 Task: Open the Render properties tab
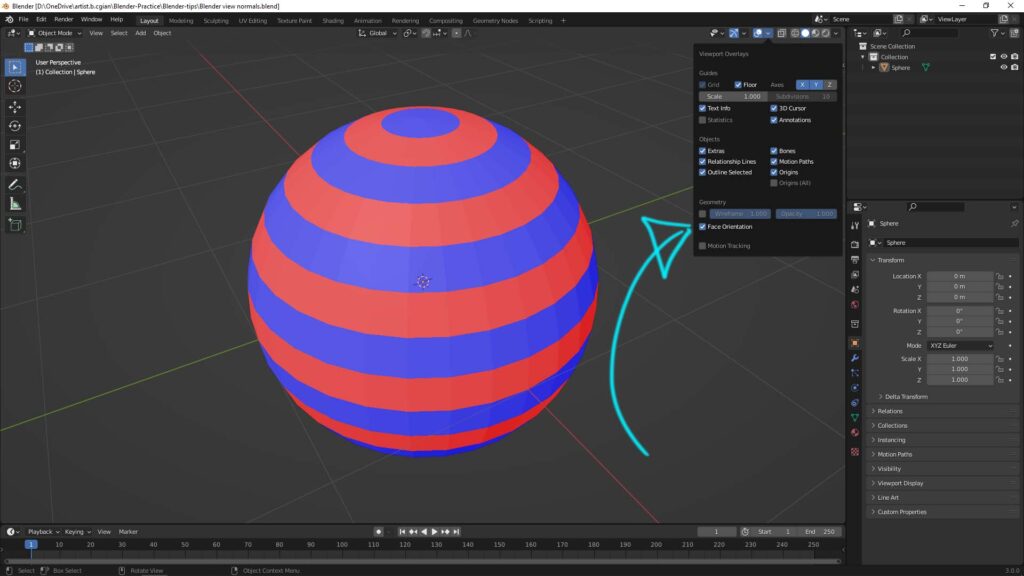[855, 244]
